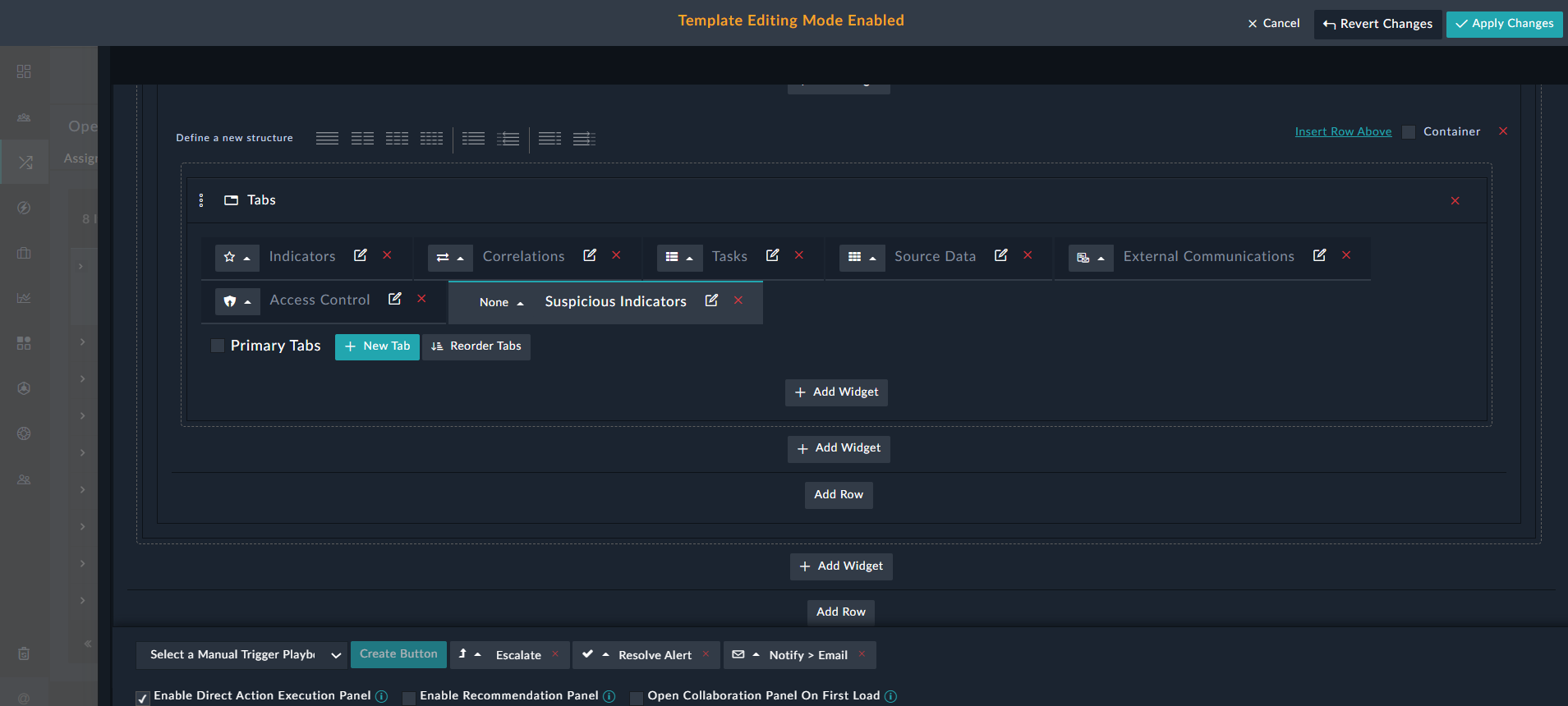Click Create Button
This screenshot has width=1568, height=706.
point(398,654)
